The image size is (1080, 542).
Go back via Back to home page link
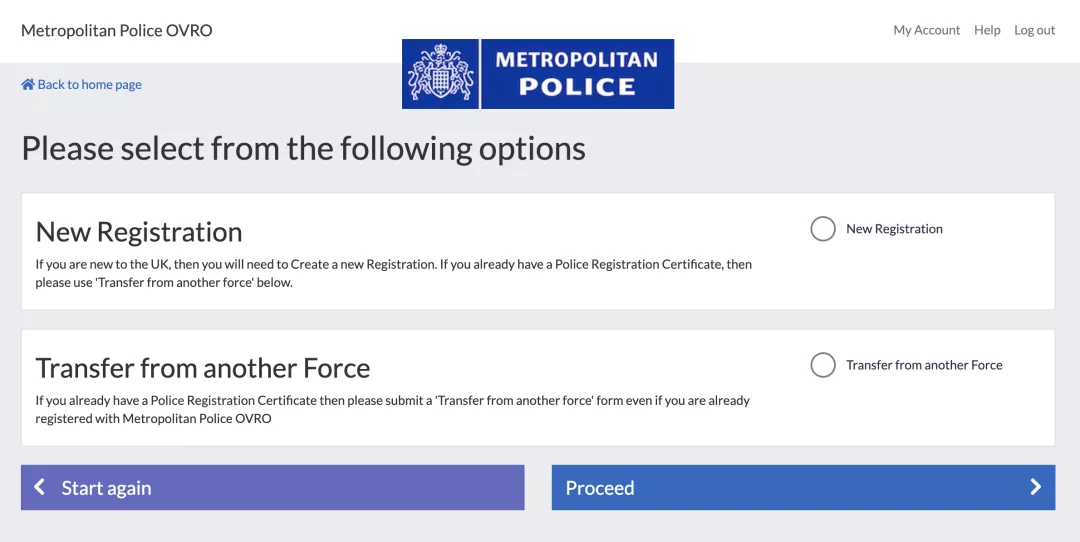click(x=81, y=85)
